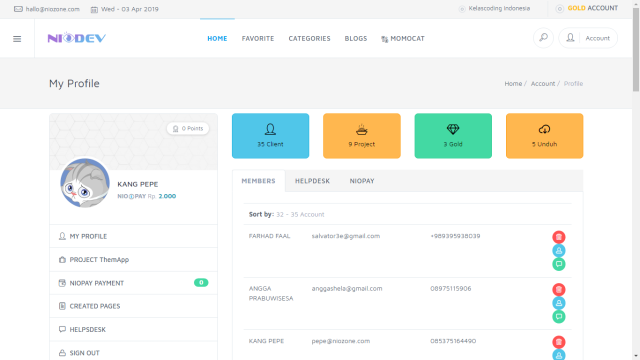Screen dimensions: 640x360
Task: Click the 0 Points badge
Action: tap(188, 128)
